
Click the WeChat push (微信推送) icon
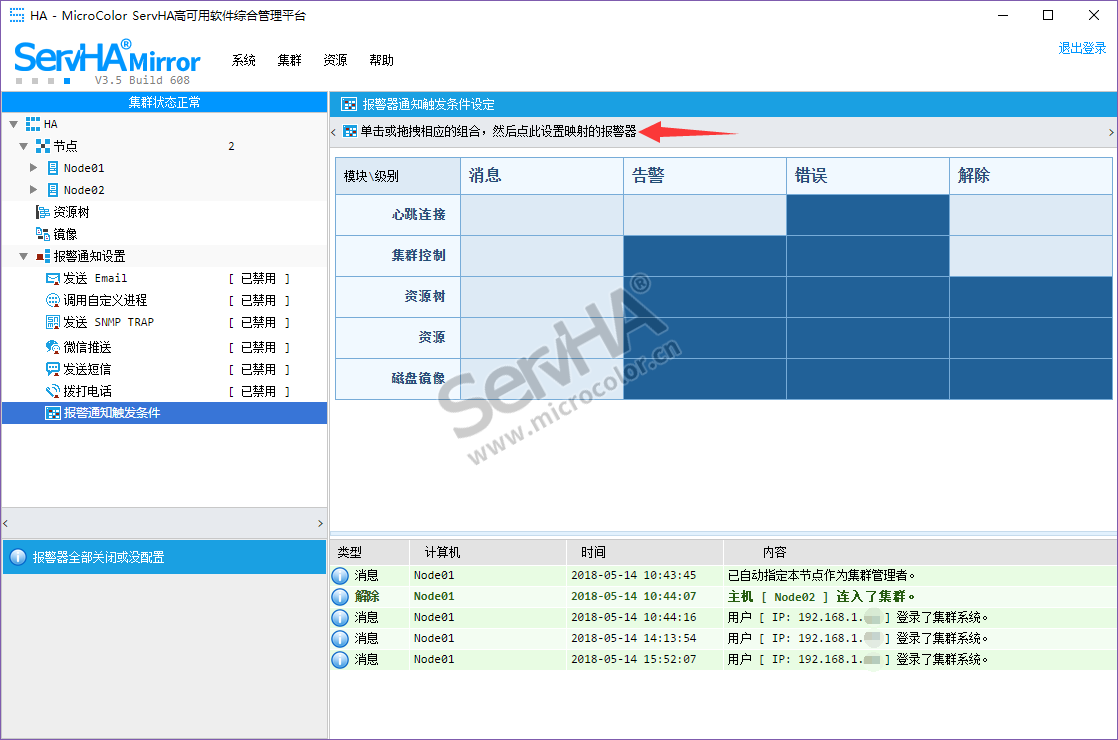53,347
